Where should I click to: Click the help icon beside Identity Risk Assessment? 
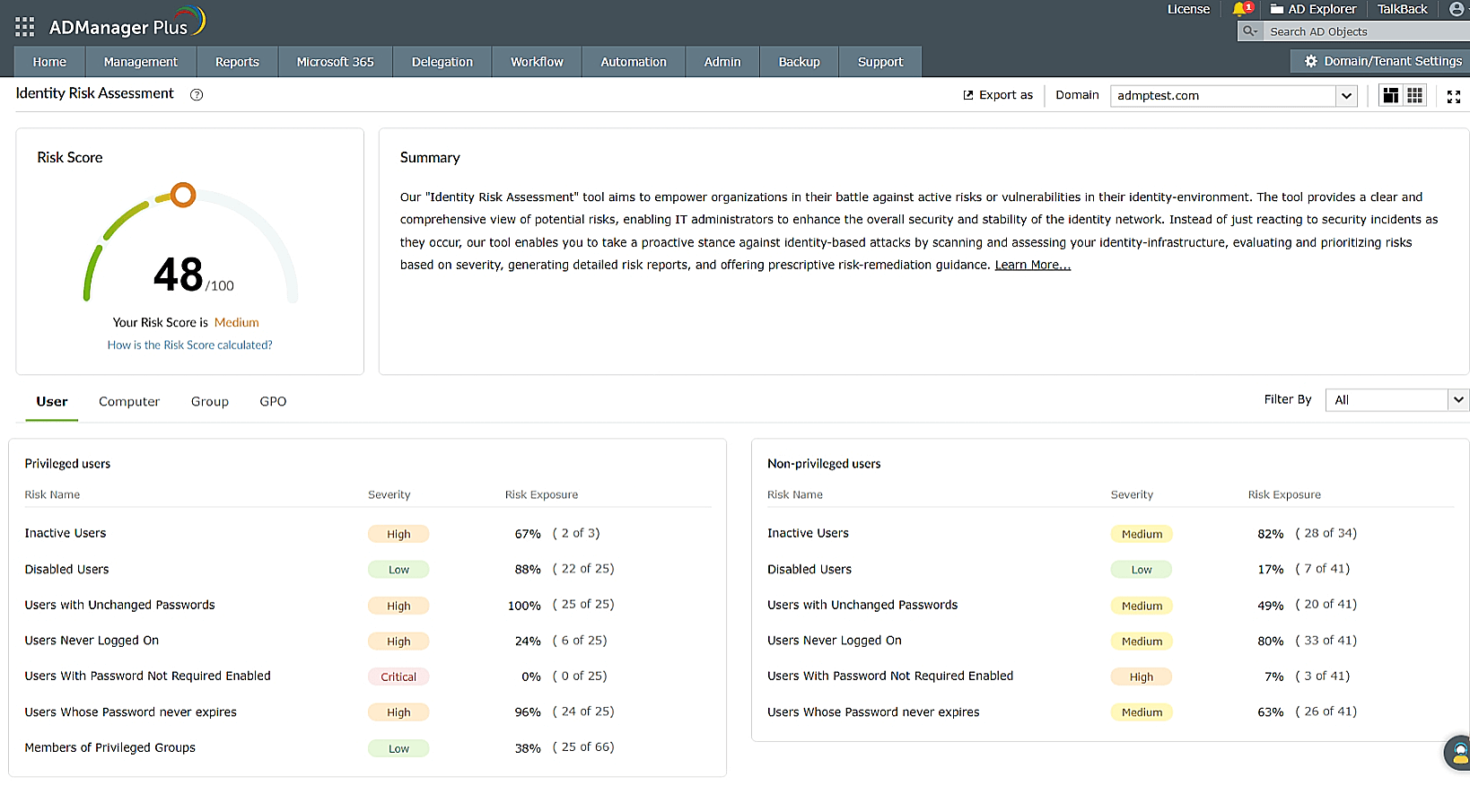pos(197,94)
